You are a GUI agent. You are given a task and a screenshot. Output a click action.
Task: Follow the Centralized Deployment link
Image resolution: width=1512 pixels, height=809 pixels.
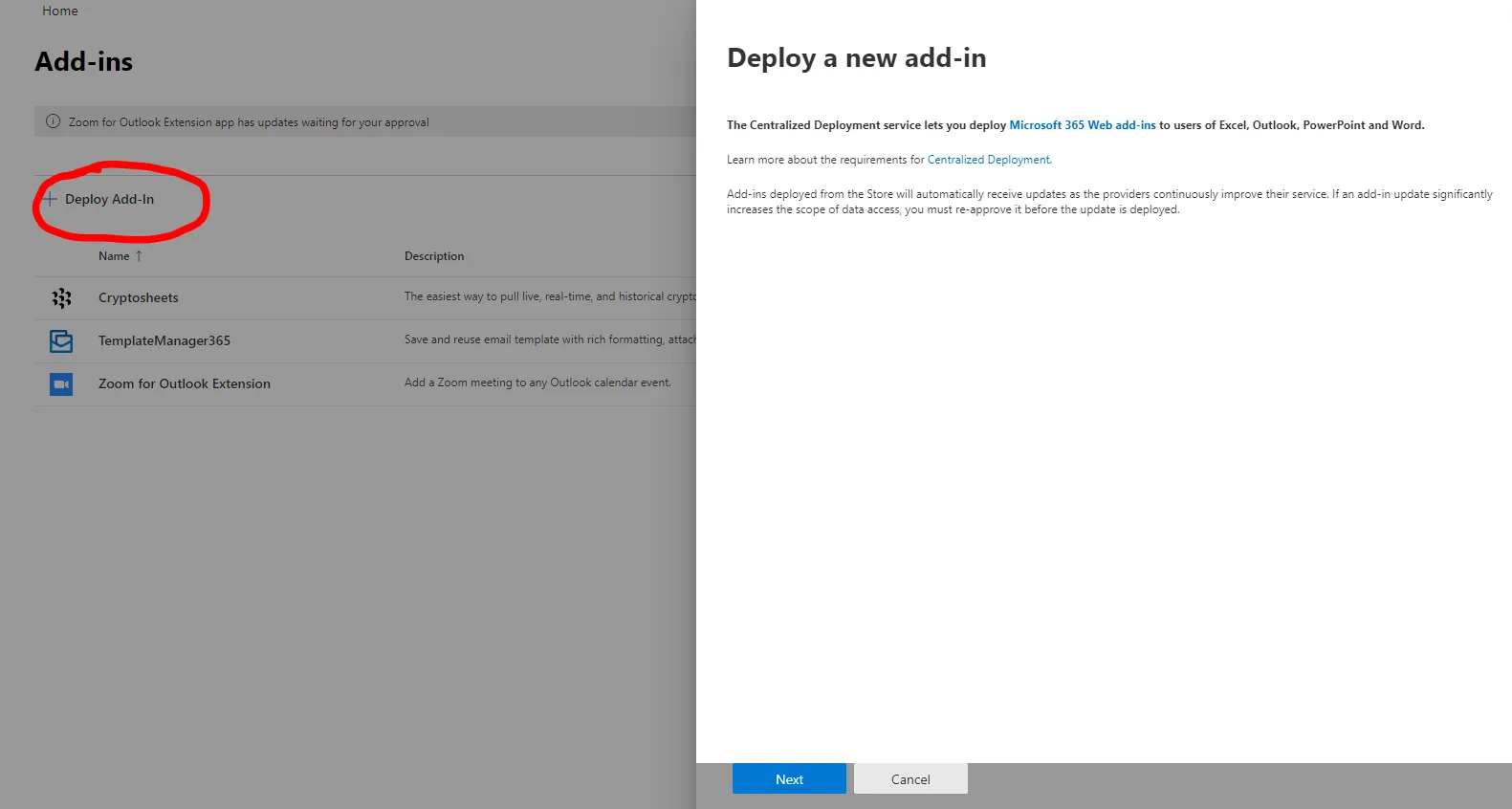988,160
